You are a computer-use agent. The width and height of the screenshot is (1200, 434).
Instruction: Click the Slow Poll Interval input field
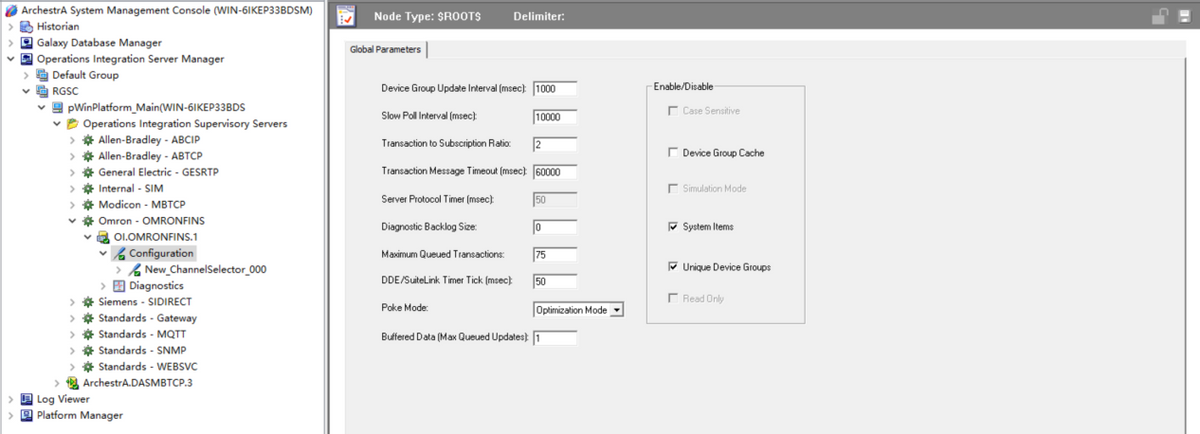coord(555,117)
